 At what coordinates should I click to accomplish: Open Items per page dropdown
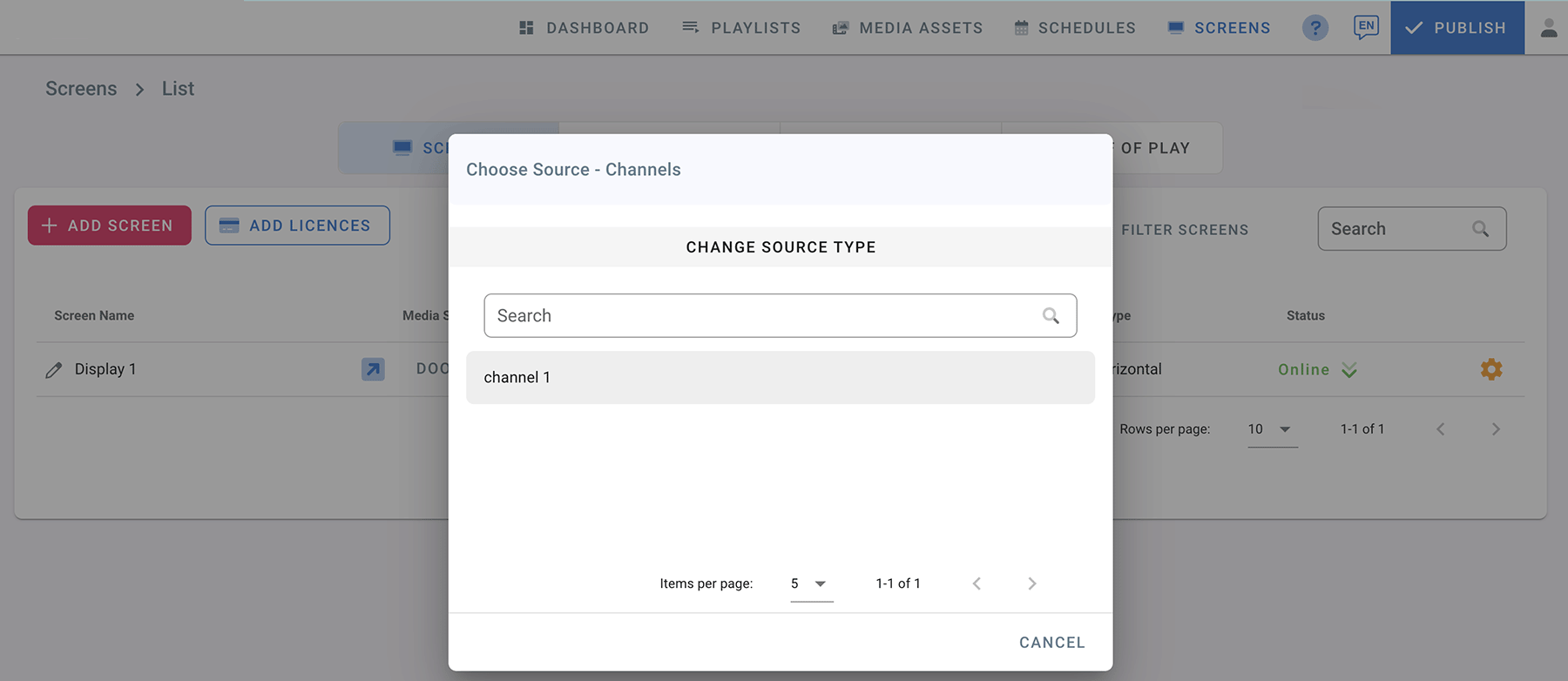coord(812,583)
